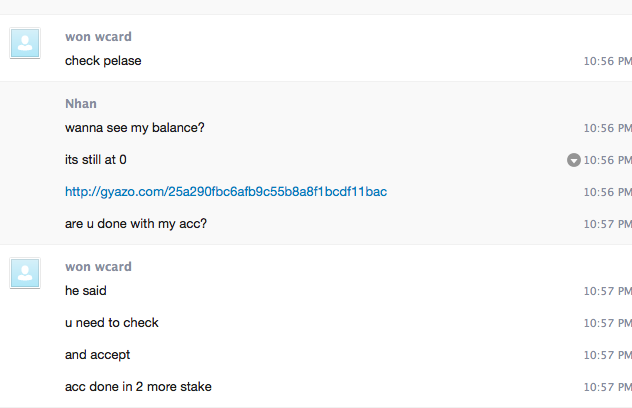Select message "acc done in 2 more stake"
Image resolution: width=632 pixels, height=408 pixels.
pyautogui.click(x=138, y=387)
